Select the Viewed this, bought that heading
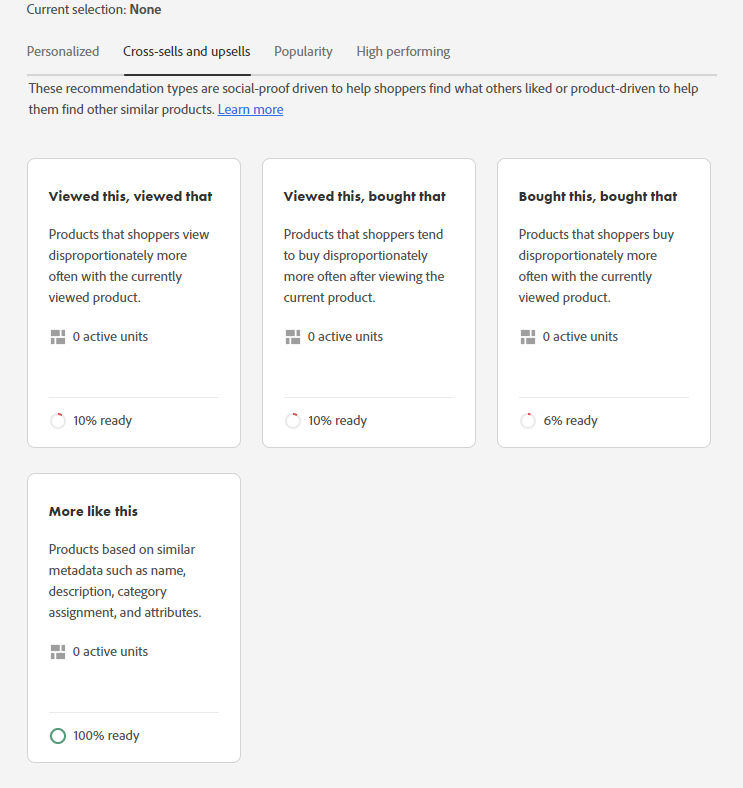Screen dimensions: 743x788 (364, 196)
